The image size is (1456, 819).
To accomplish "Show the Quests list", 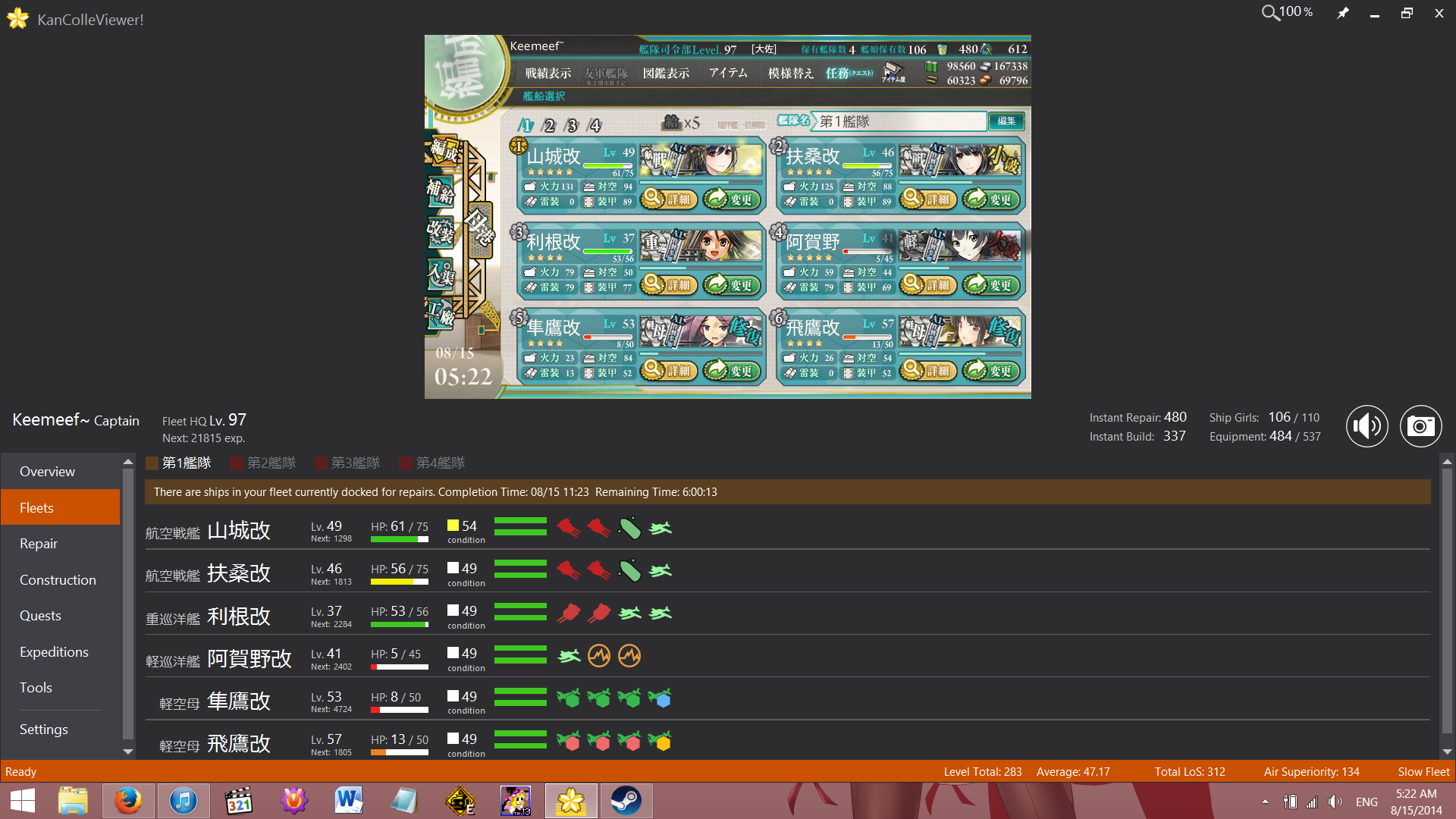I will [61, 616].
